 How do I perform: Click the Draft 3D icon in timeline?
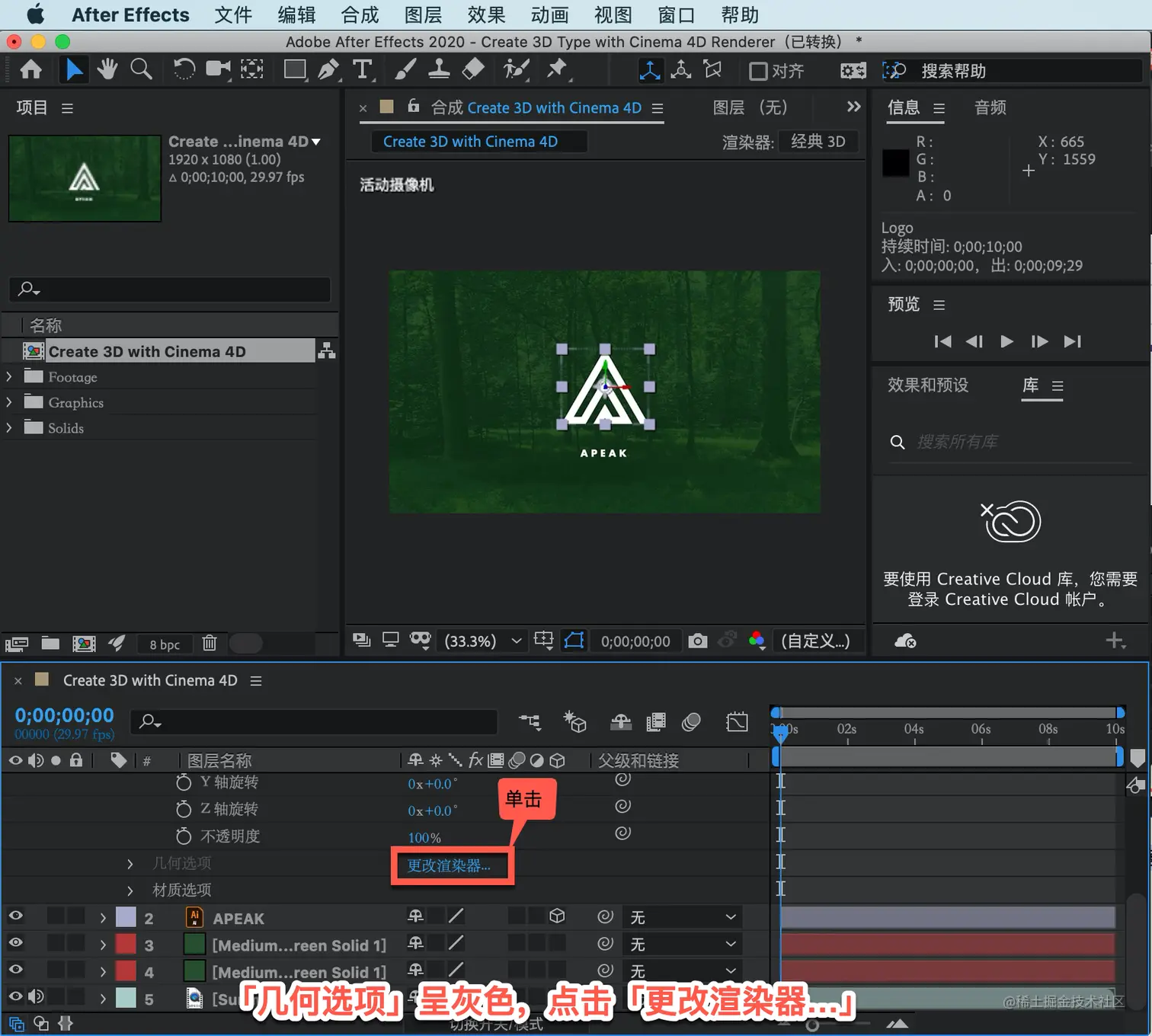(x=574, y=721)
